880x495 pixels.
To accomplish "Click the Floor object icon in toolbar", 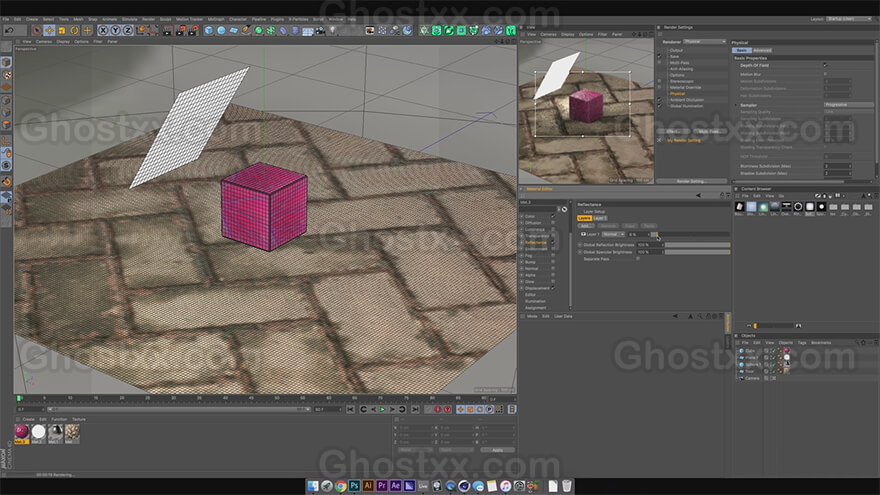I will click(x=308, y=30).
